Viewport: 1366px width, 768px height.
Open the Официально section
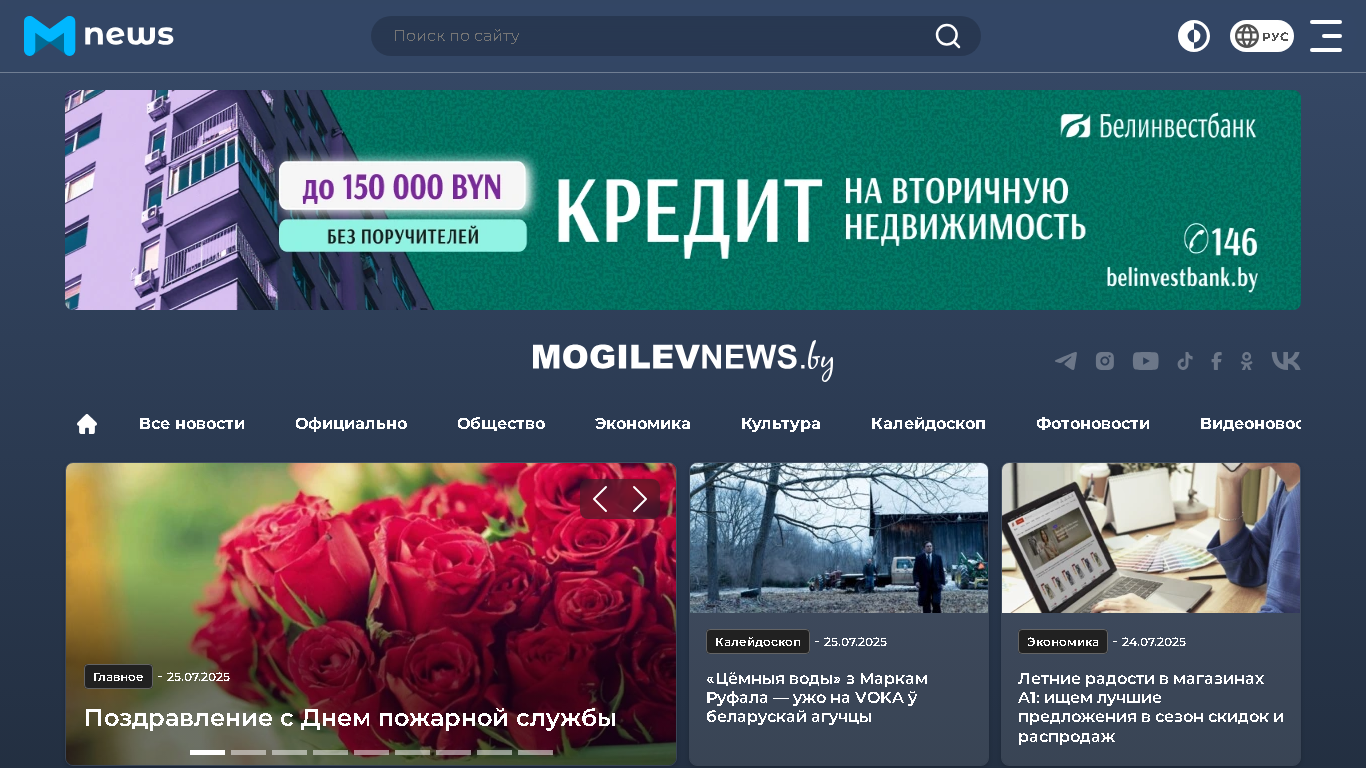351,424
